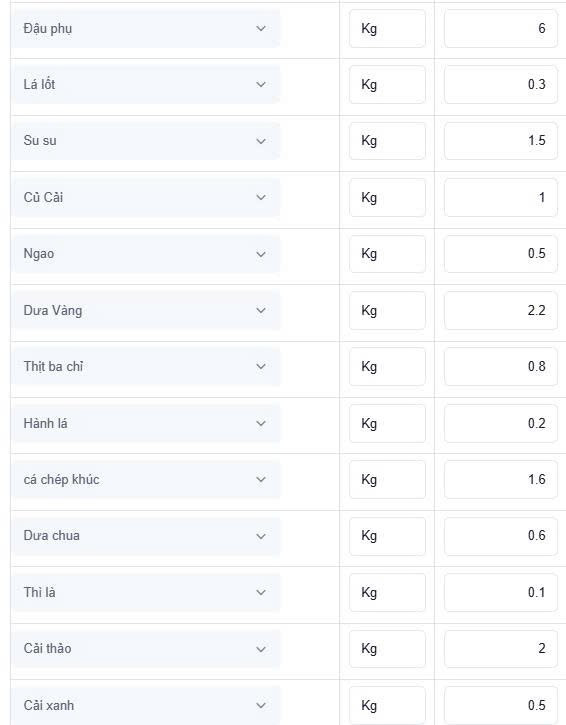Click the chevron for cá chép khúc
The height and width of the screenshot is (725, 566).
261,479
